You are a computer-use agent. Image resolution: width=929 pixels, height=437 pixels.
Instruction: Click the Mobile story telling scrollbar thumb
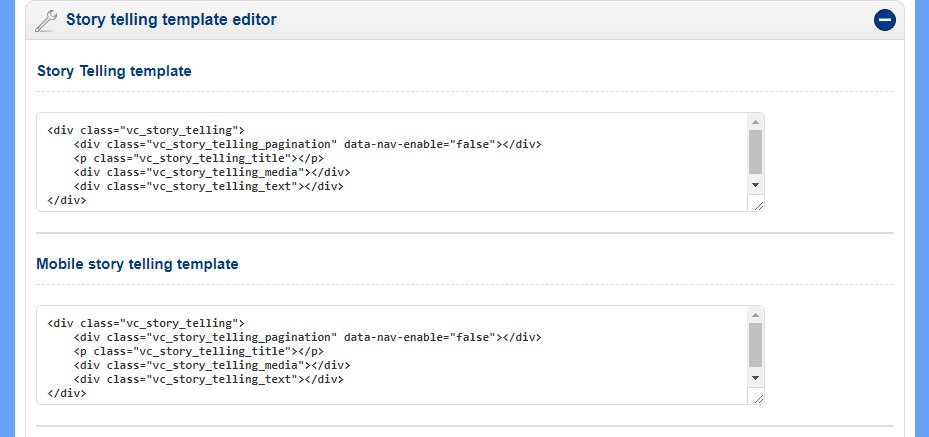[755, 345]
